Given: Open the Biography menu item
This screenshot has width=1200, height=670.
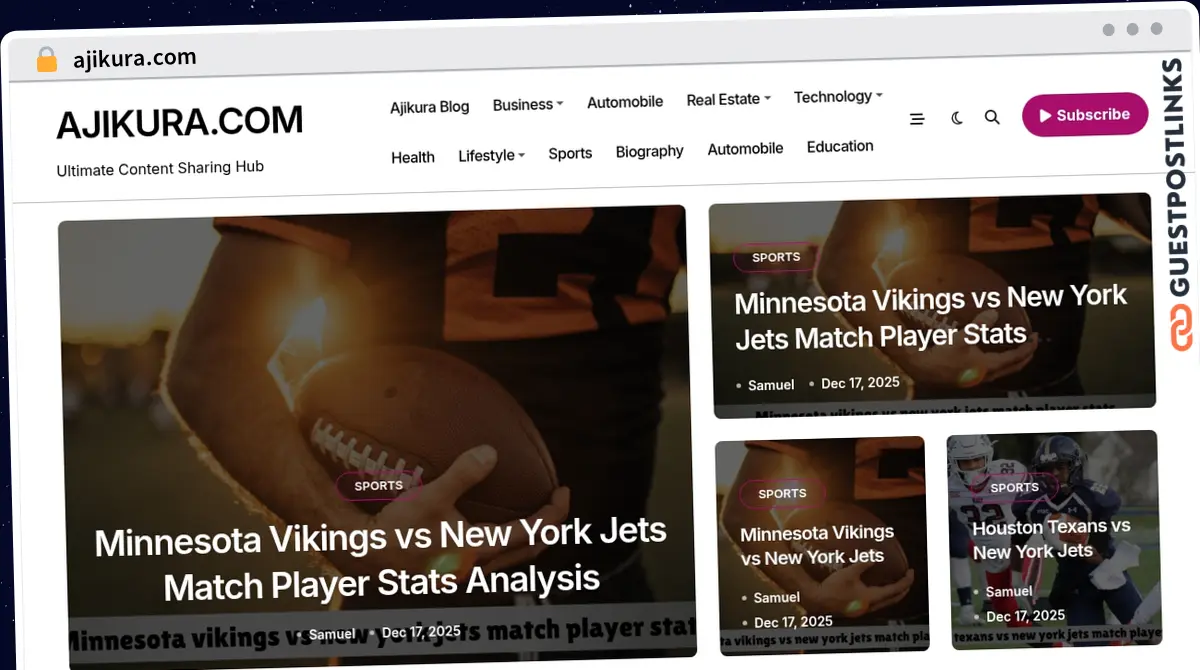Looking at the screenshot, I should click(649, 151).
